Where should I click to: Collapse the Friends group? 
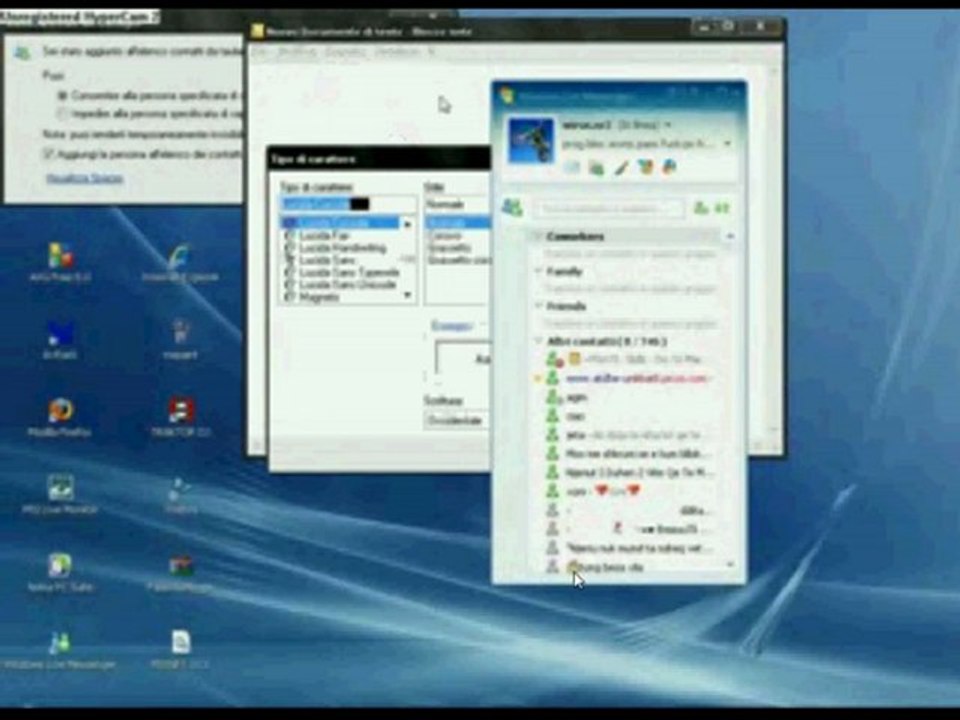(539, 306)
